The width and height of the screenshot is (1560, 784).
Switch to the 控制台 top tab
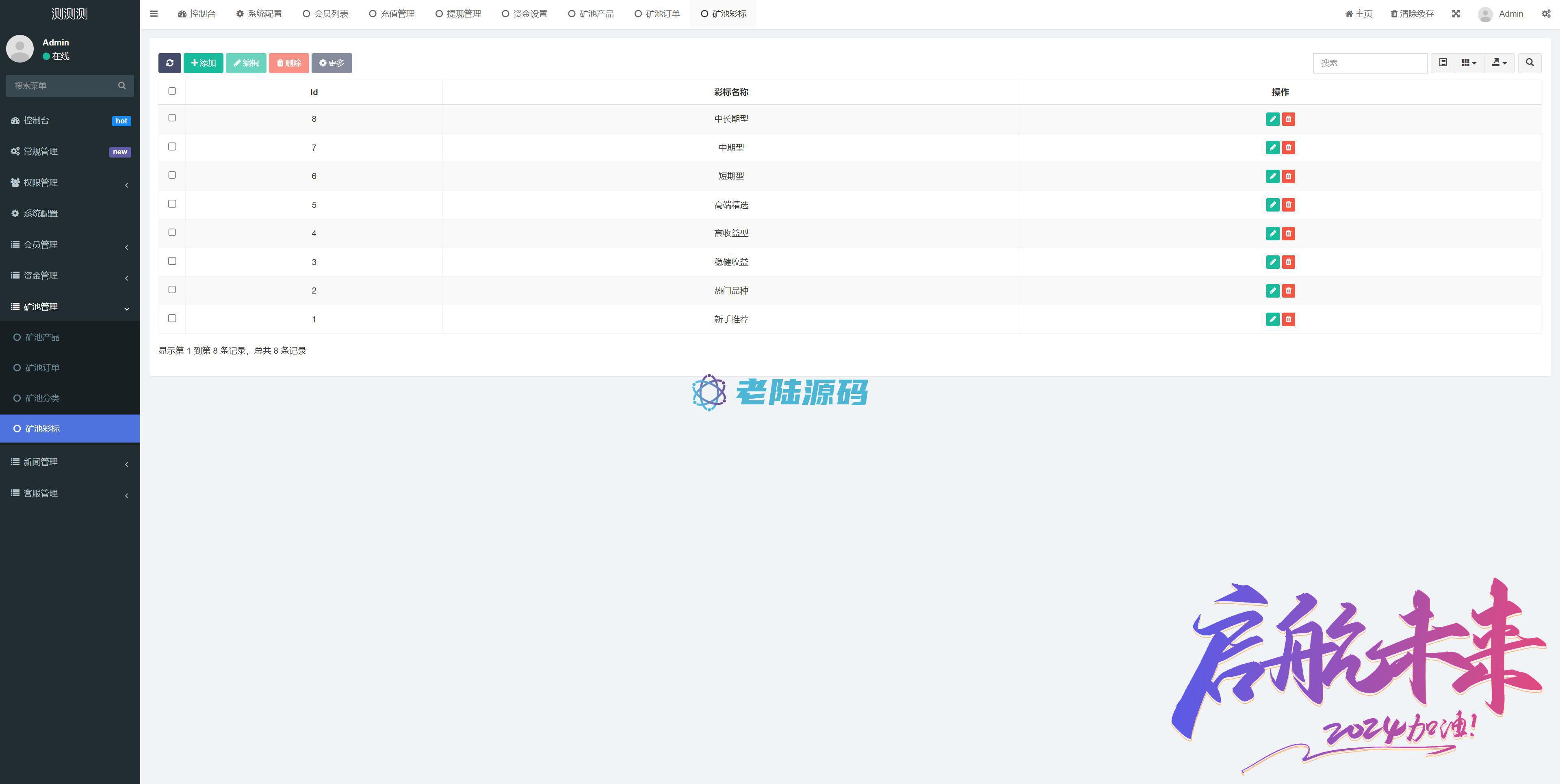coord(197,13)
